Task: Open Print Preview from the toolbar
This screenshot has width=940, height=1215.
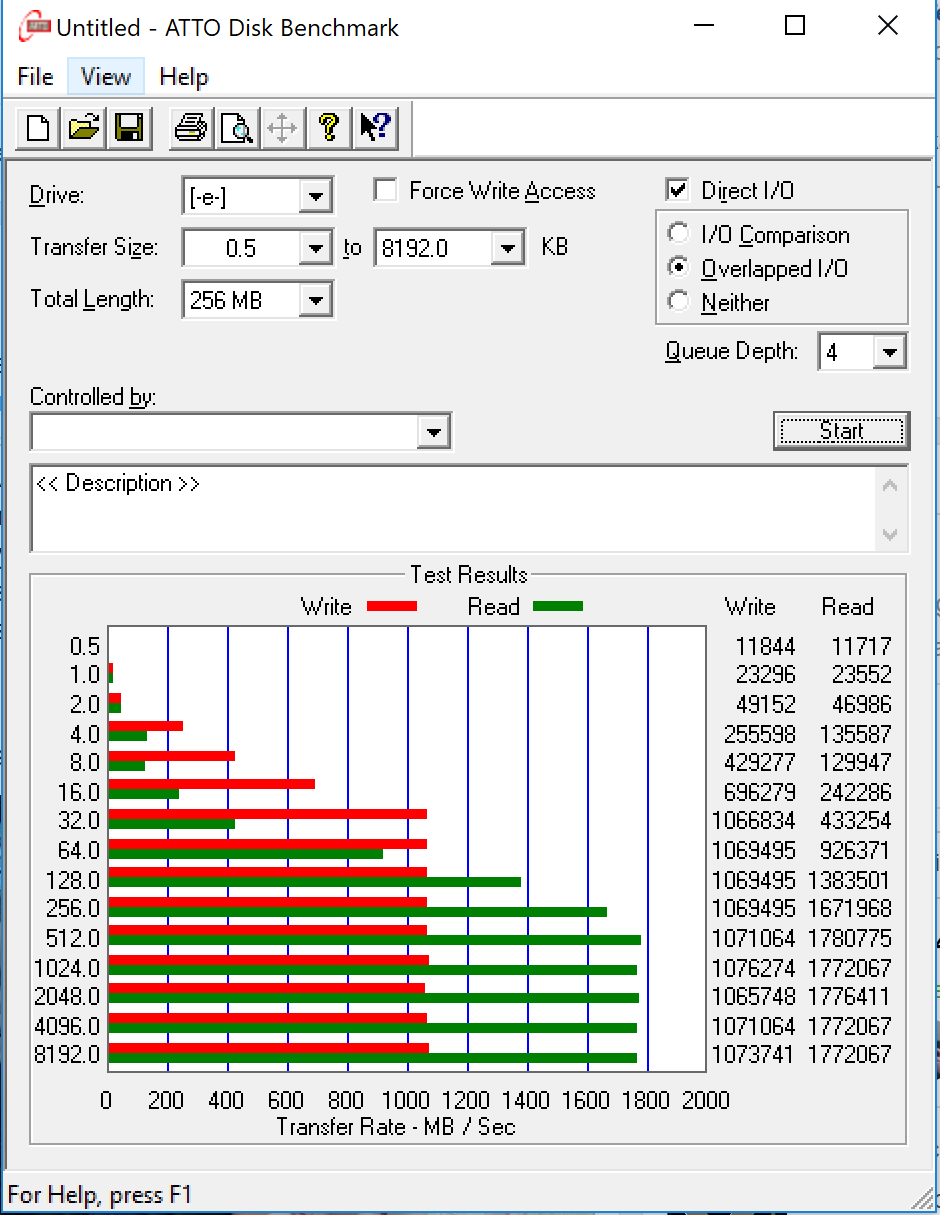Action: tap(236, 128)
